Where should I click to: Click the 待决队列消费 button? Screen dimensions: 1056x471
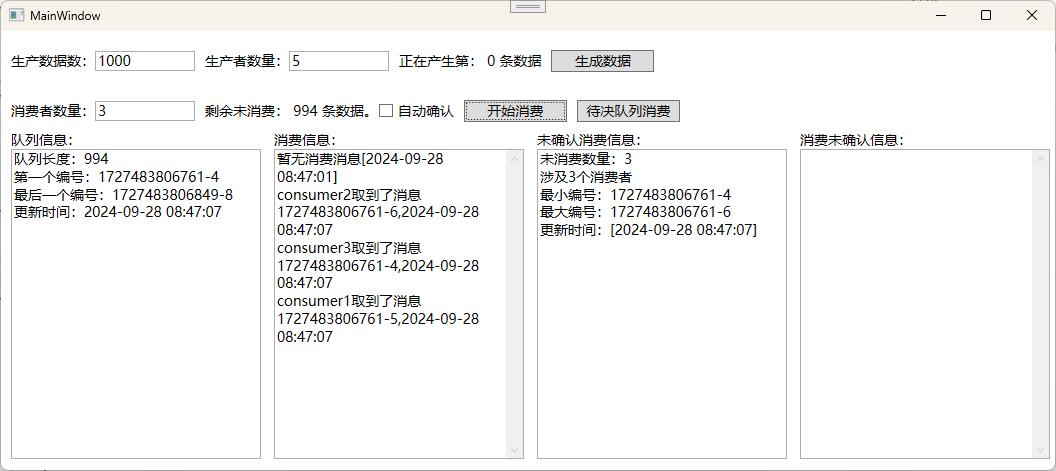tap(628, 111)
